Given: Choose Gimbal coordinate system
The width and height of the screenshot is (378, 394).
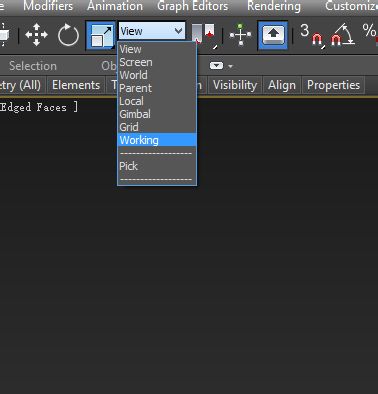Looking at the screenshot, I should (x=157, y=114).
